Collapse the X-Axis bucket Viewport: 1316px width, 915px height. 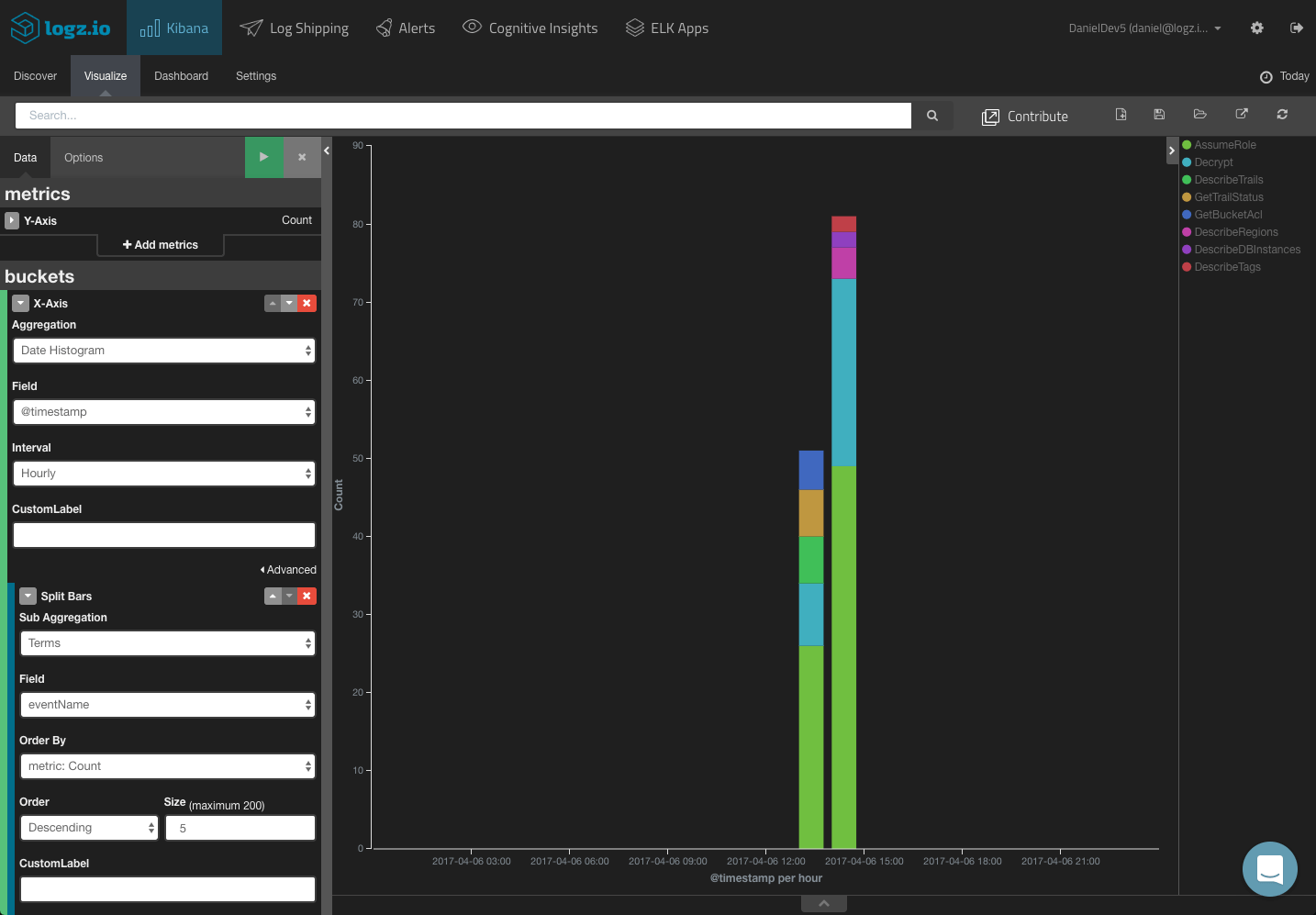click(20, 303)
